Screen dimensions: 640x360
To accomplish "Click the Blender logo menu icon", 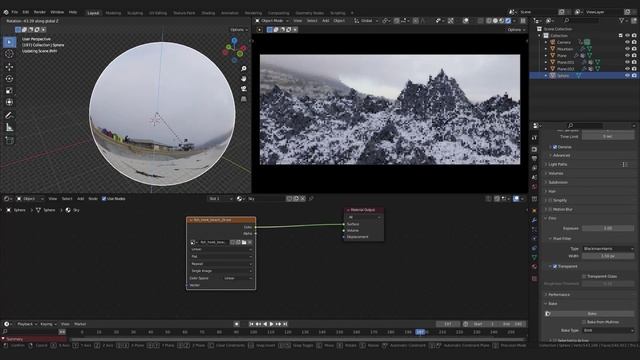I will click(x=6, y=12).
